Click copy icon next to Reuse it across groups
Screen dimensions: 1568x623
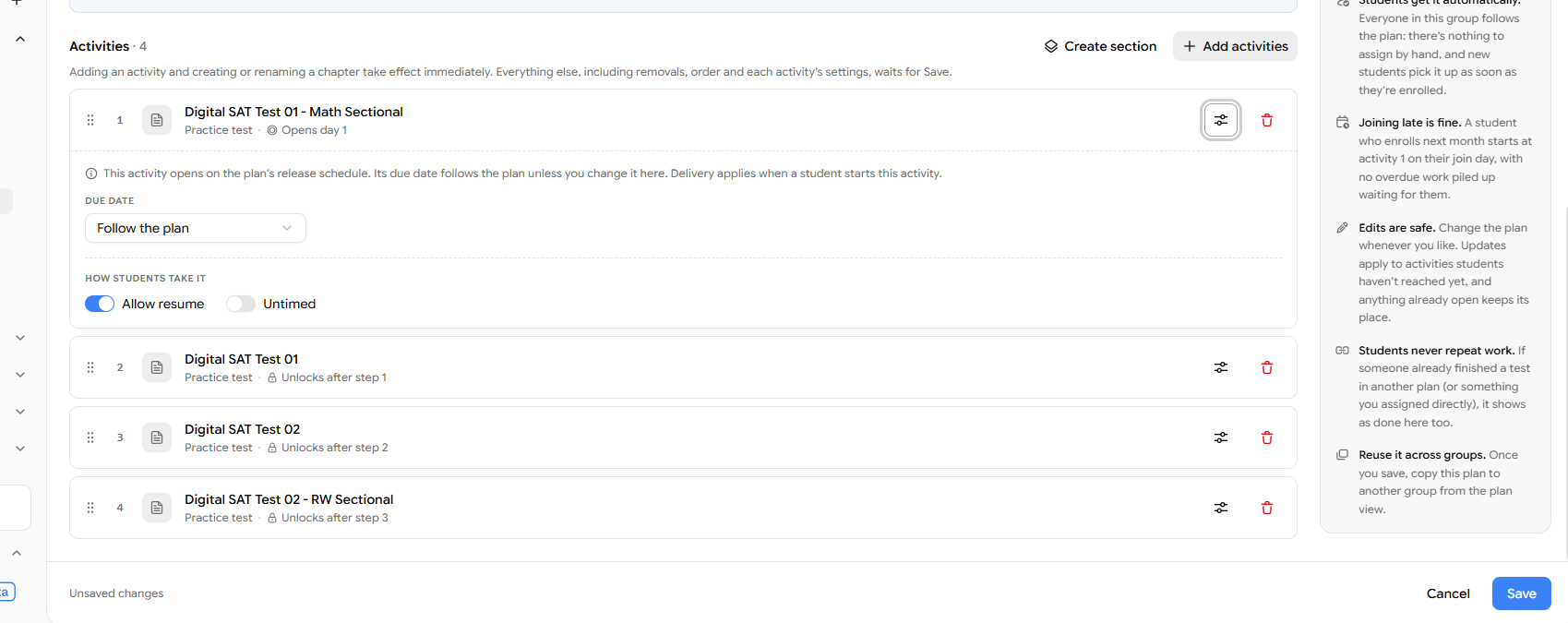point(1342,455)
